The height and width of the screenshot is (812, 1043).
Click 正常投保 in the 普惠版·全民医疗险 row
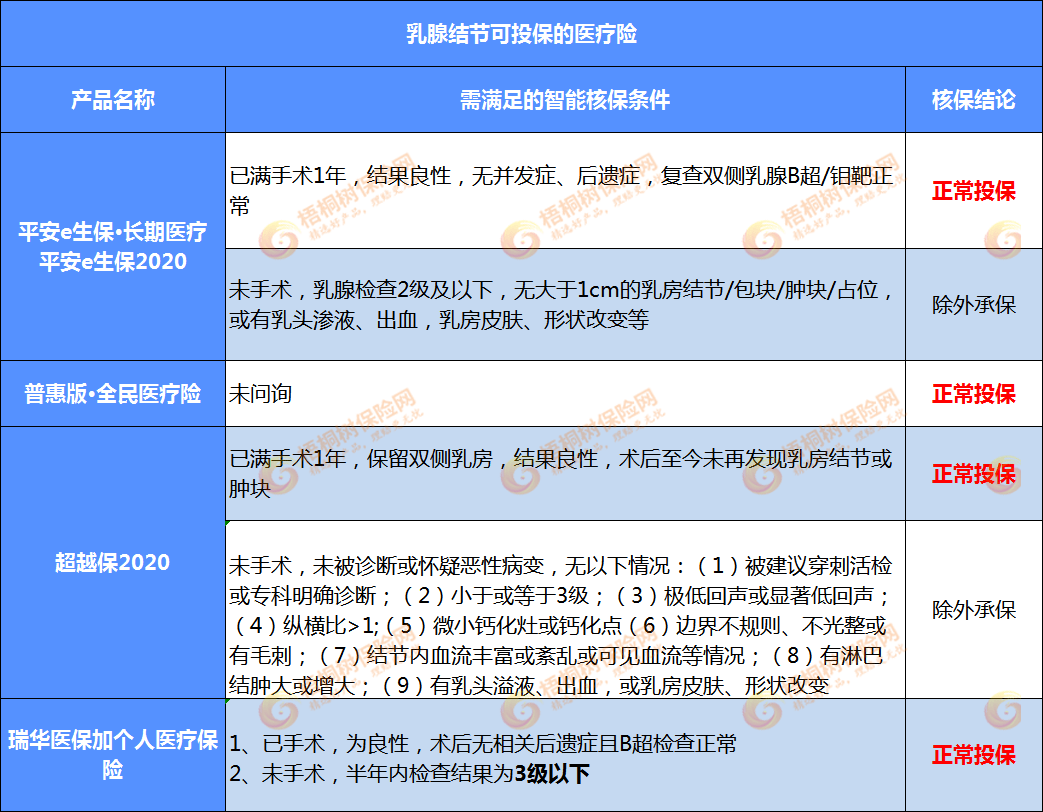(x=974, y=394)
